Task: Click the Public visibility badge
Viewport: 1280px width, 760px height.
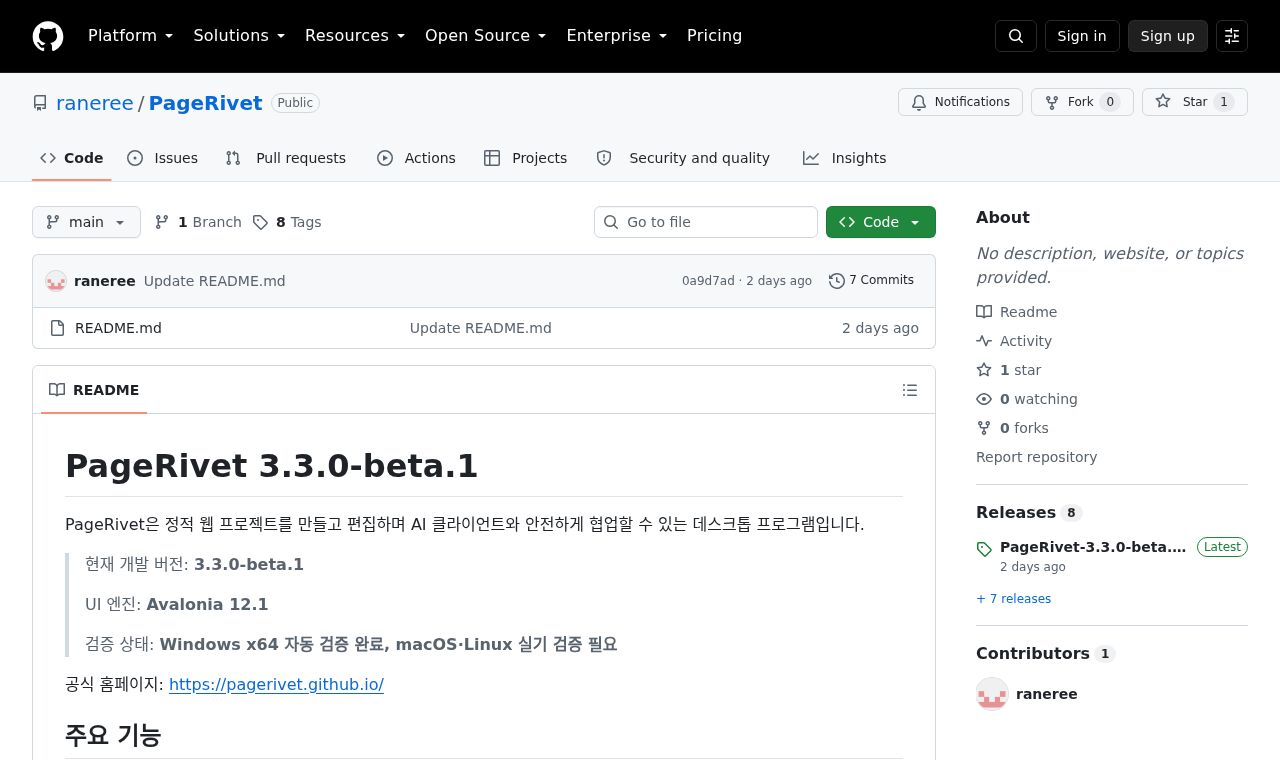Action: 295,103
